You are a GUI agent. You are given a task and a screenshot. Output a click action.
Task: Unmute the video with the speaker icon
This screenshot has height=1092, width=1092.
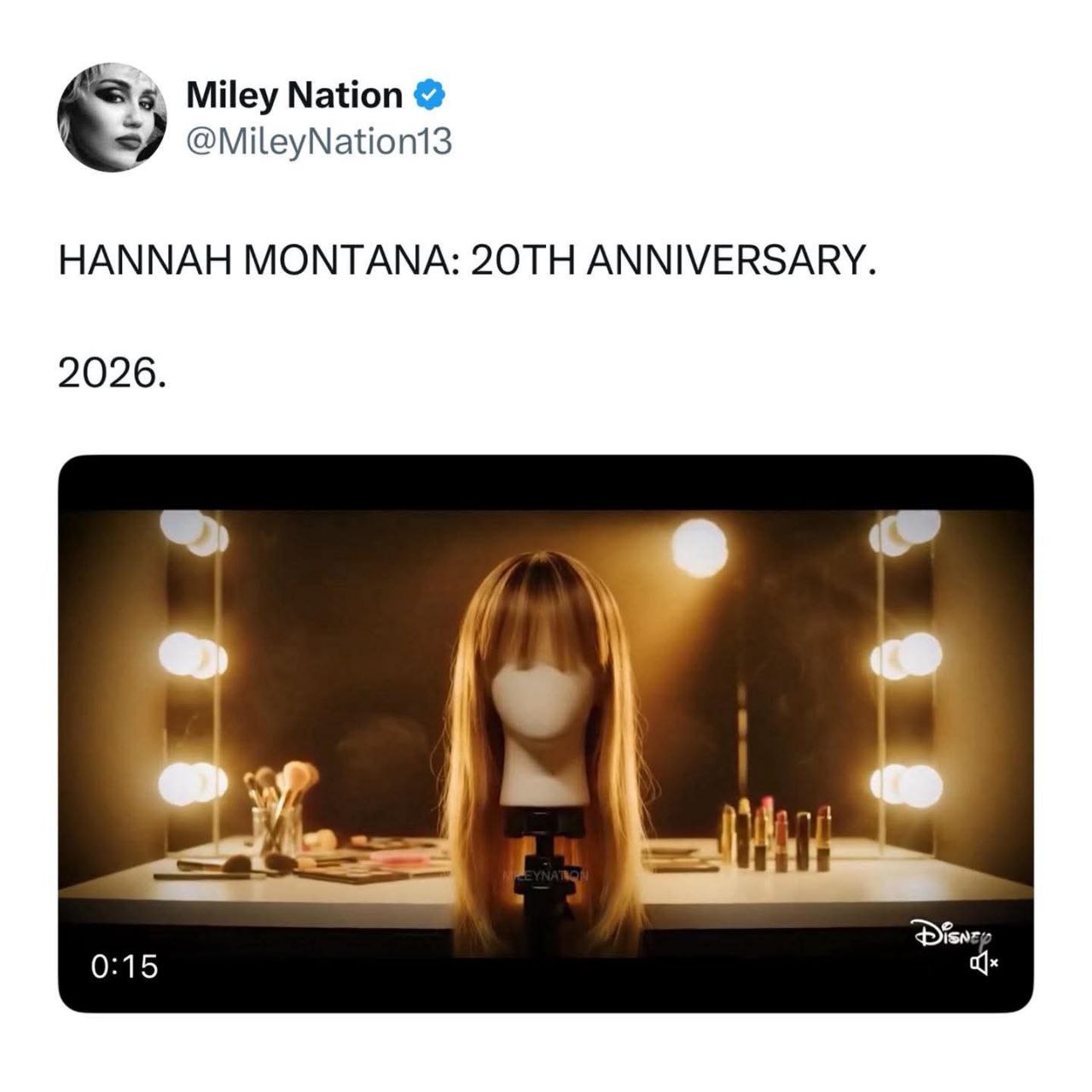click(x=984, y=964)
